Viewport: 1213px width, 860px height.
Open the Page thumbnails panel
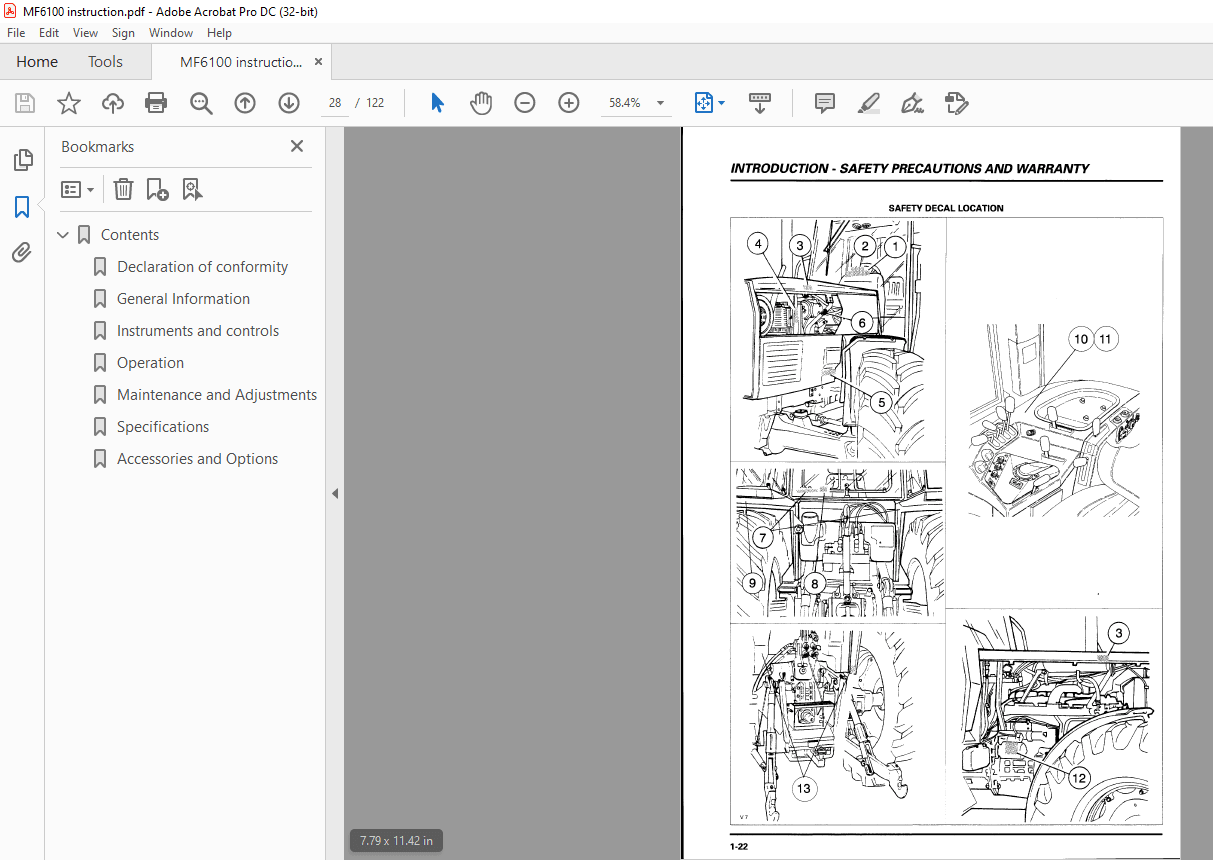click(23, 159)
